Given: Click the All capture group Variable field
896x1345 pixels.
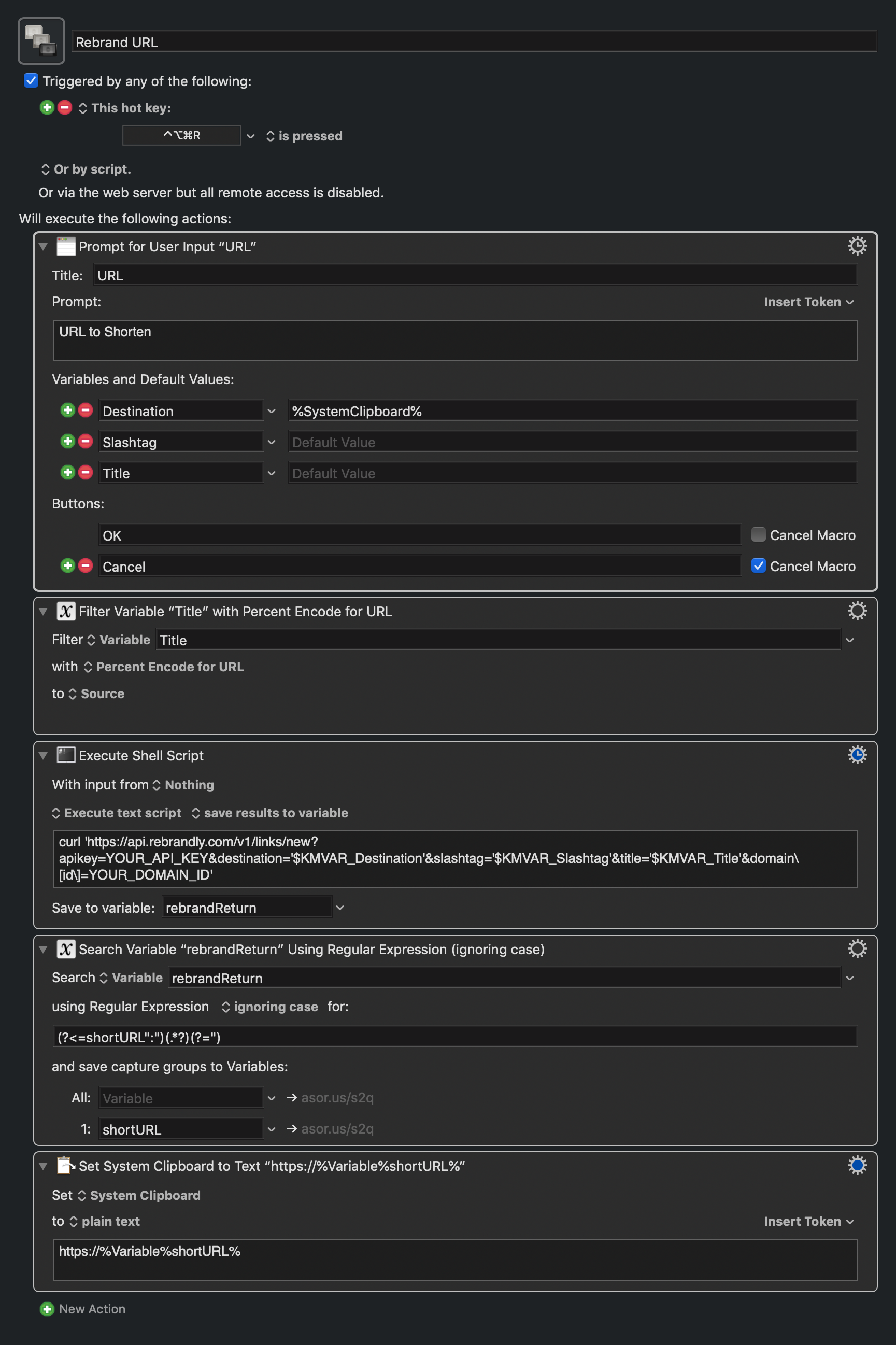Looking at the screenshot, I should click(x=181, y=1098).
